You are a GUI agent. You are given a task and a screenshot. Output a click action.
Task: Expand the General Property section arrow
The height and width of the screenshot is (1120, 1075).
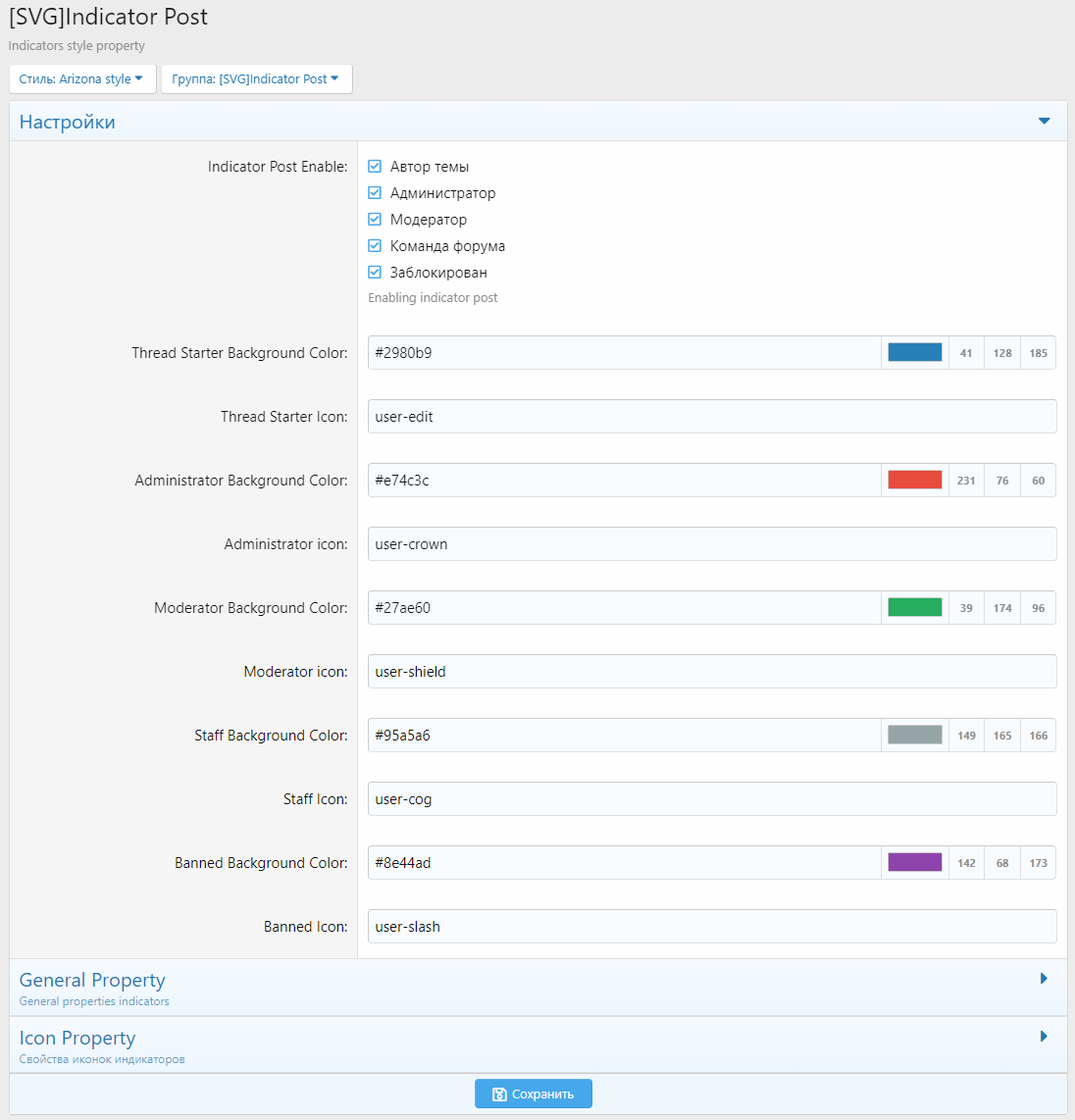[x=1044, y=979]
